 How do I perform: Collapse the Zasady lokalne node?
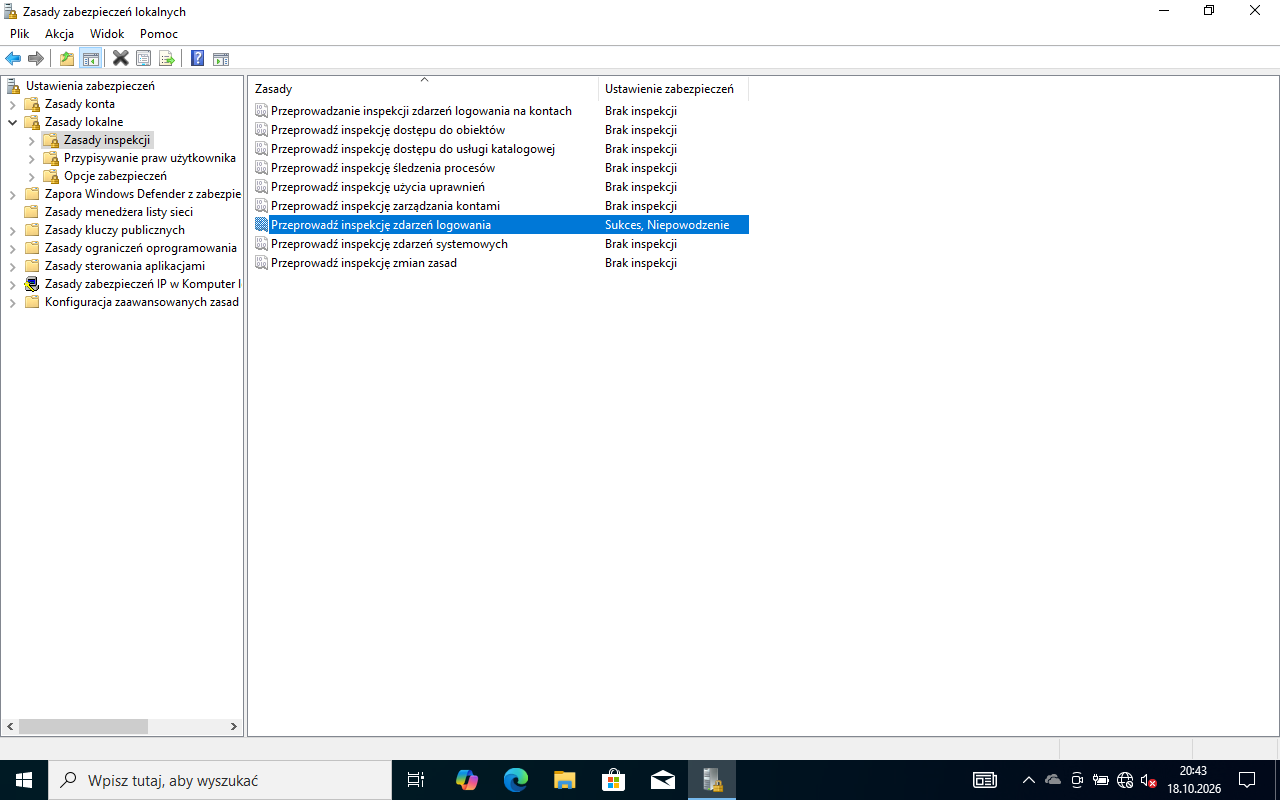point(13,122)
